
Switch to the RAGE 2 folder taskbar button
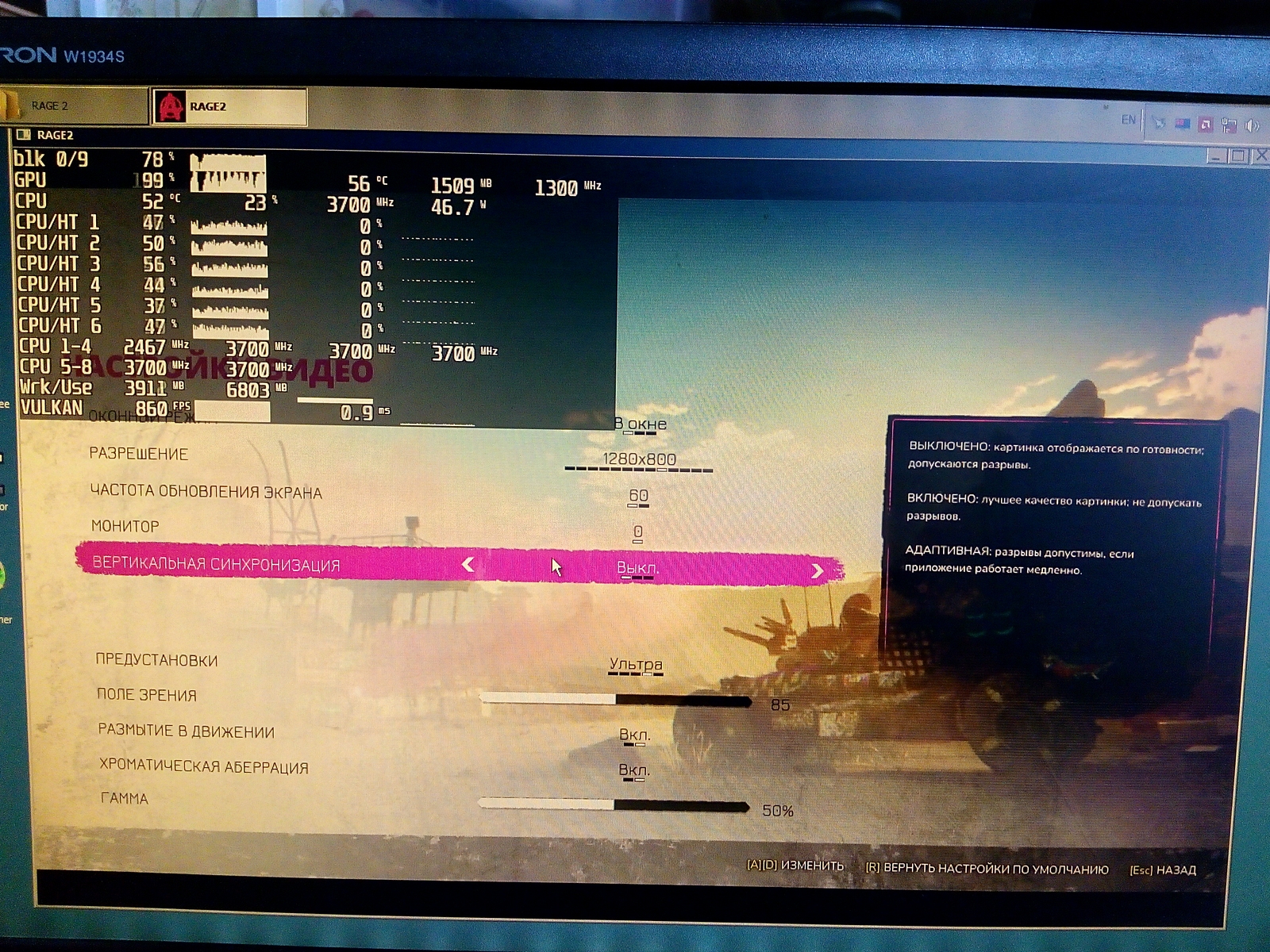[x=74, y=106]
